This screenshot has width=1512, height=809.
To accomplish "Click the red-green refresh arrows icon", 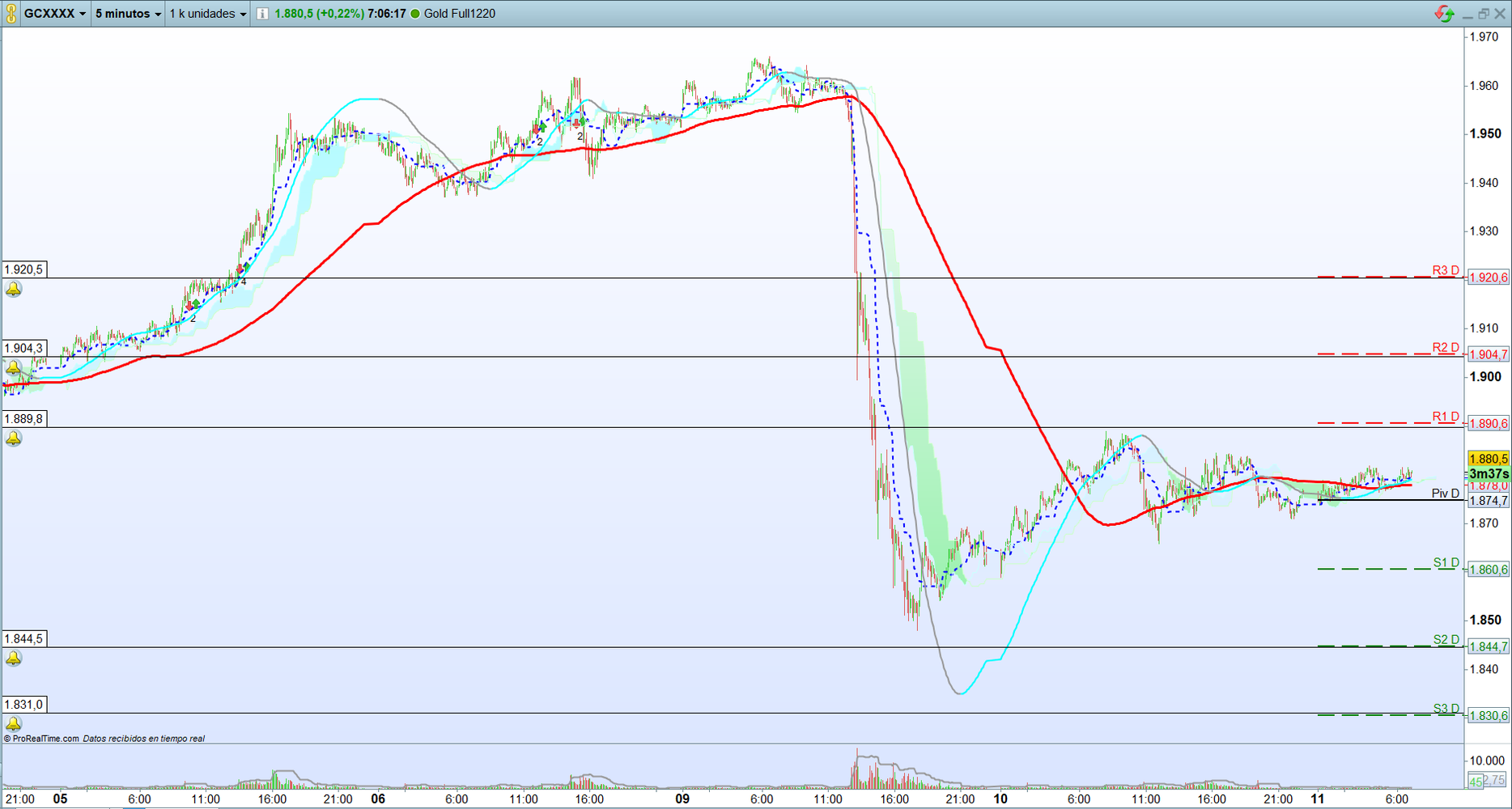I will coord(1444,14).
